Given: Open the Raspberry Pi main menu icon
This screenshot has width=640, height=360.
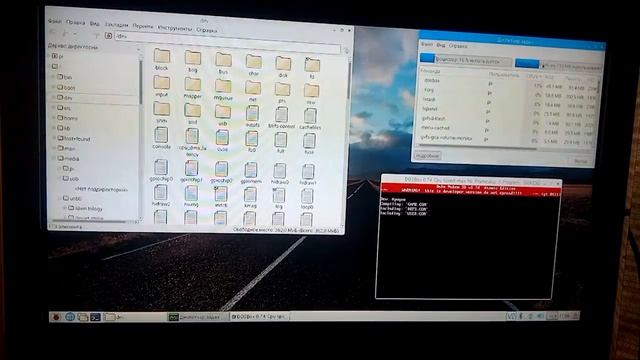Looking at the screenshot, I should (x=56, y=317).
